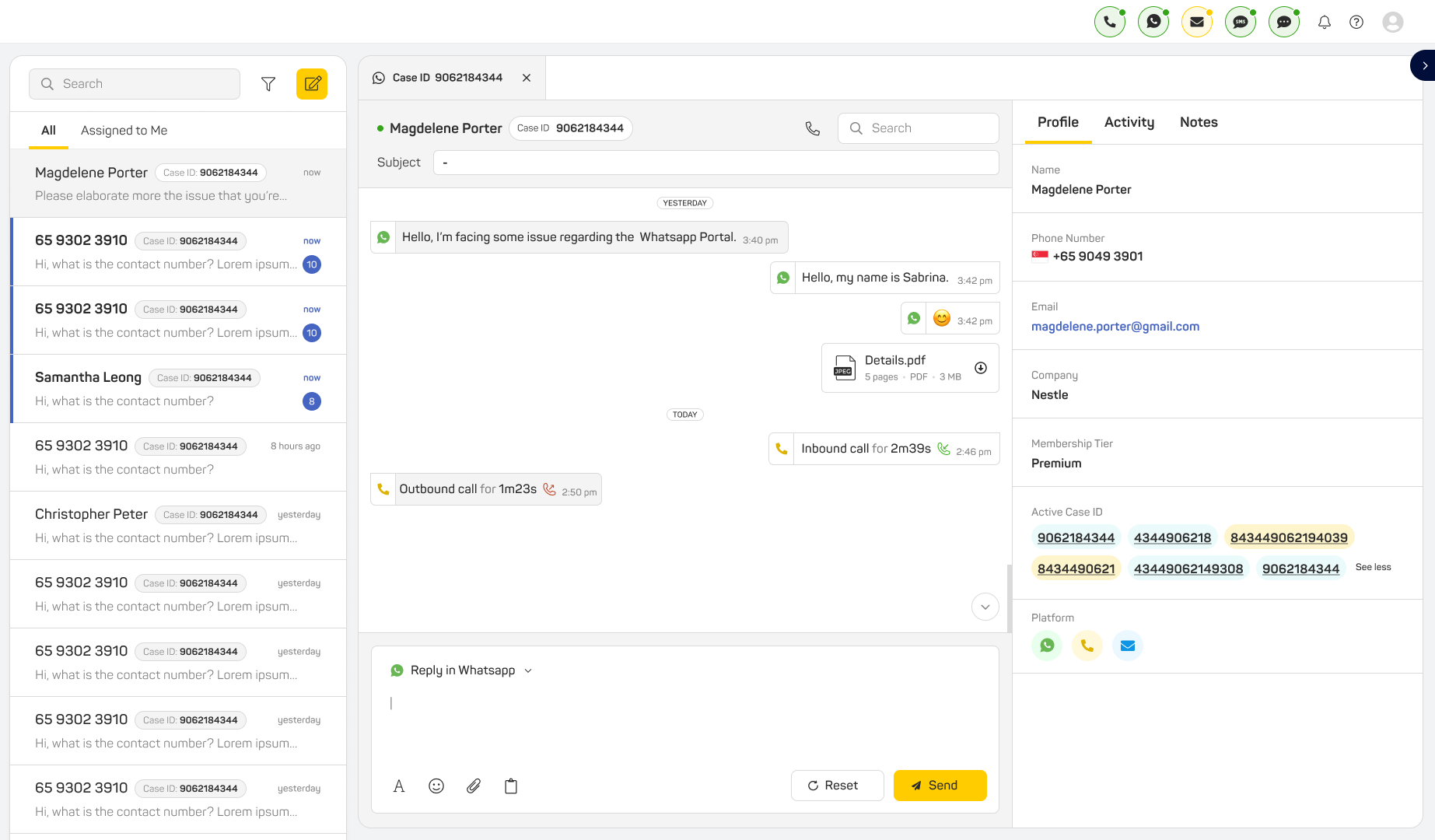Select the Assigned to Me tab
Image resolution: width=1435 pixels, height=840 pixels.
pyautogui.click(x=124, y=131)
